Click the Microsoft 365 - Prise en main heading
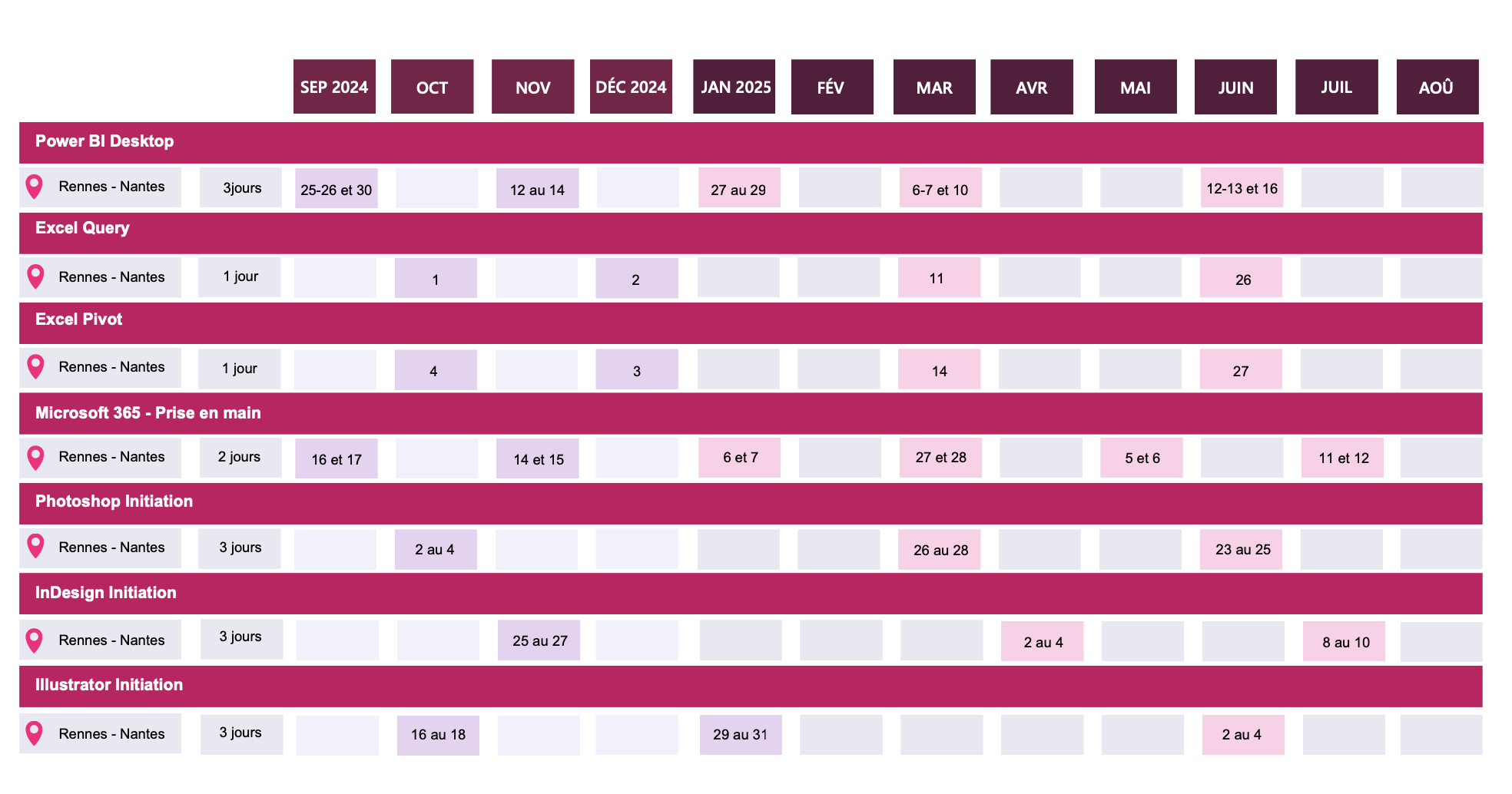 (x=148, y=413)
